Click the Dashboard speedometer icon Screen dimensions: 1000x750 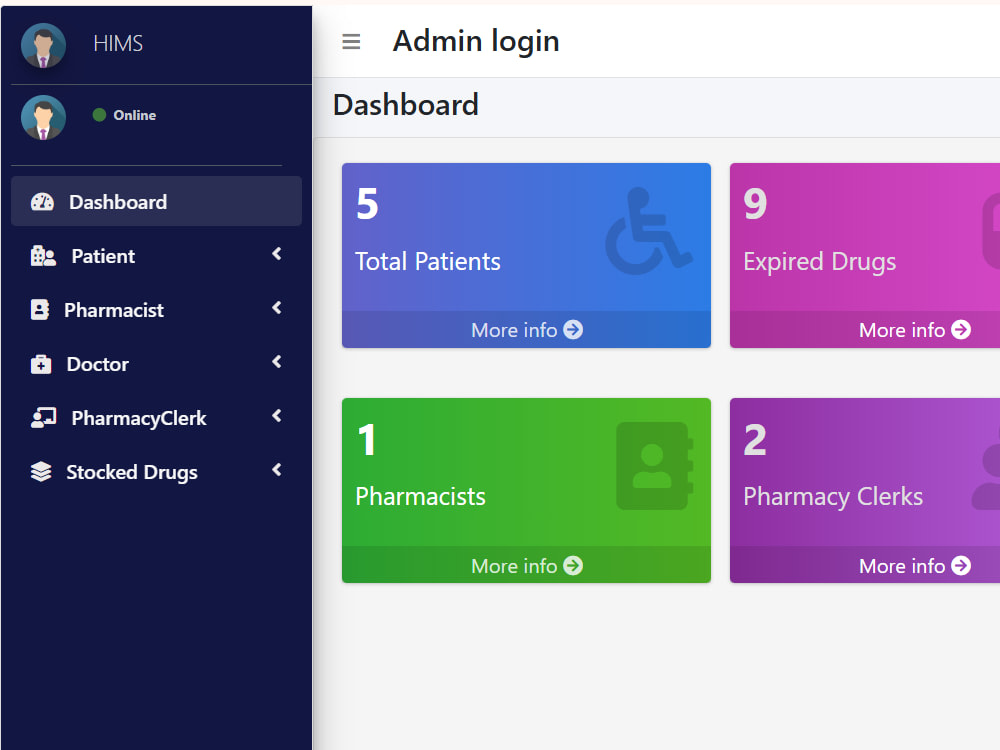click(x=42, y=202)
